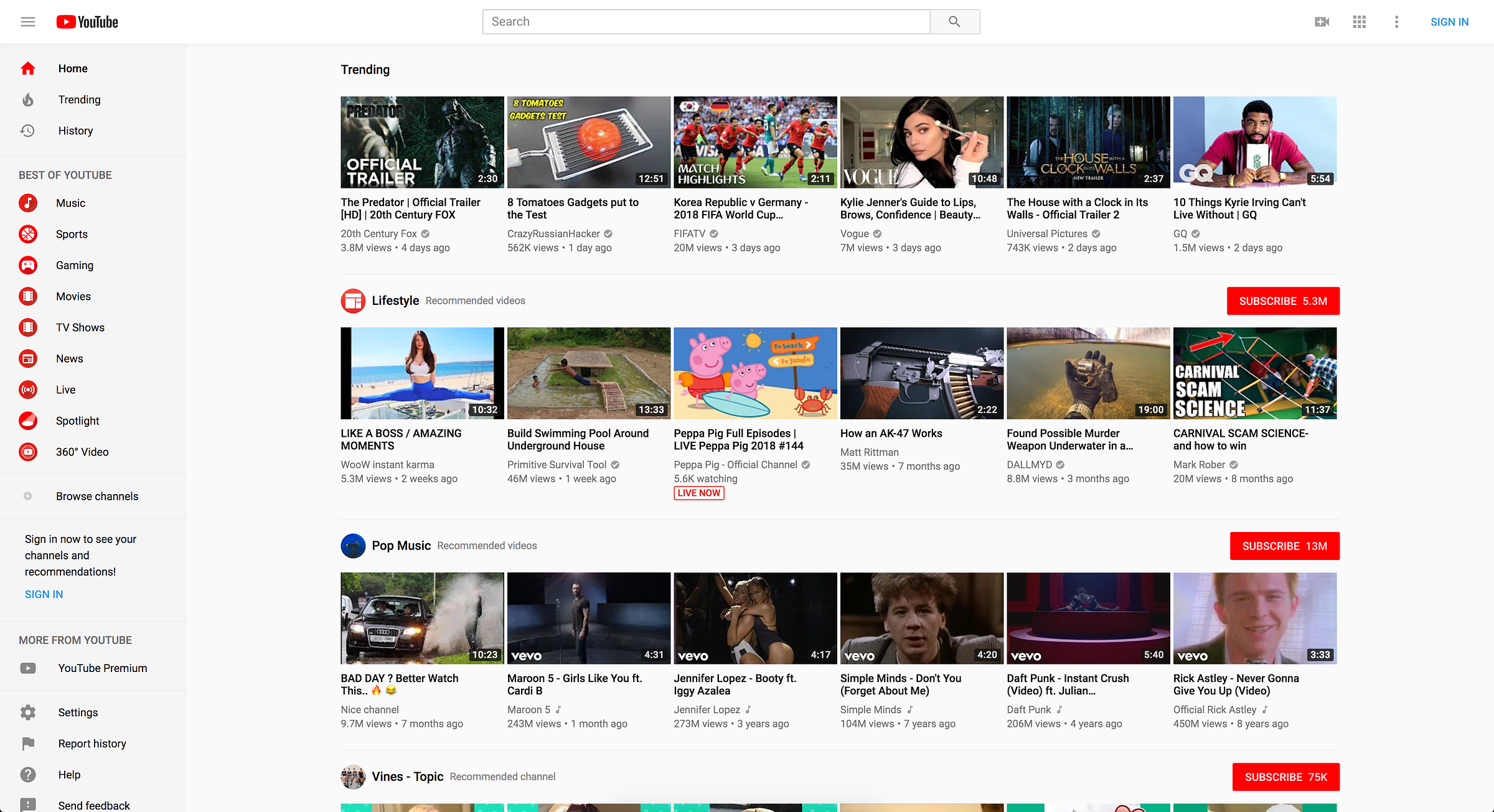The width and height of the screenshot is (1494, 812).
Task: Open the YouTube apps grid
Action: click(x=1360, y=22)
